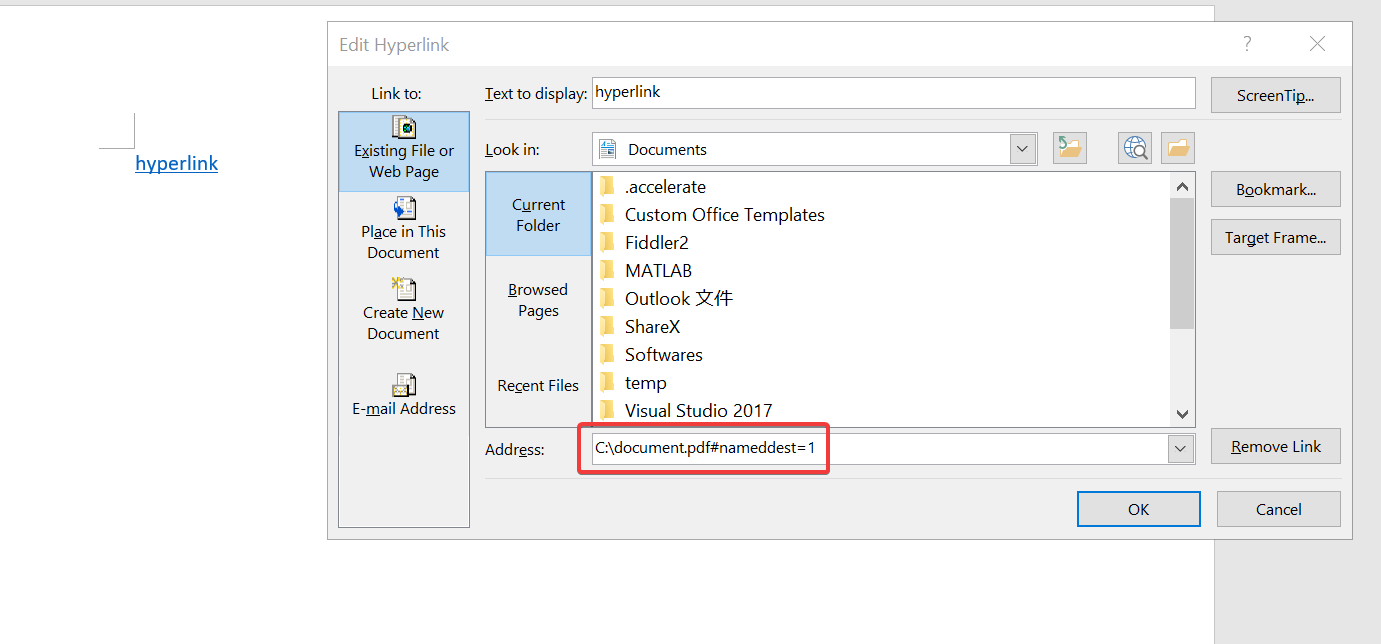
Task: Click the Custom Office Templates name
Action: point(725,215)
